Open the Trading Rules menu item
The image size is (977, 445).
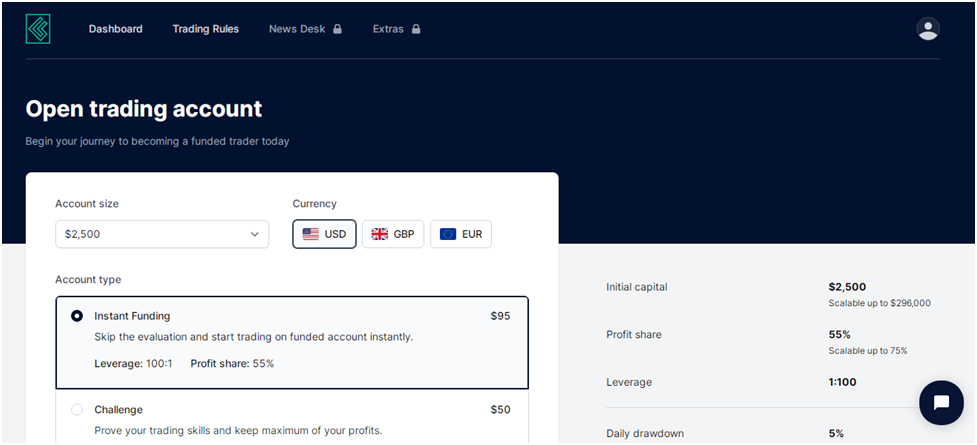click(x=206, y=29)
